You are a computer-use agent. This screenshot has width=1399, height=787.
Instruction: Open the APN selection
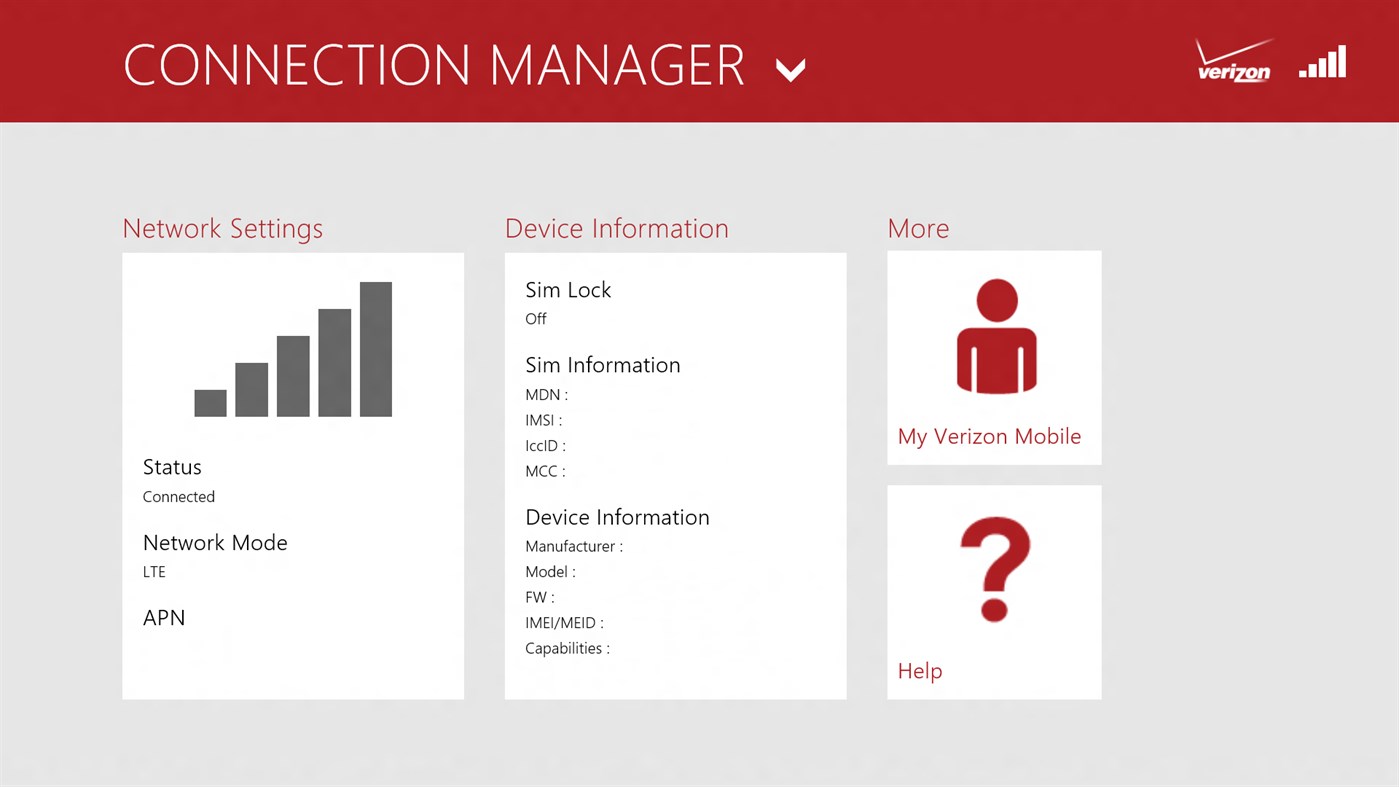[x=164, y=617]
